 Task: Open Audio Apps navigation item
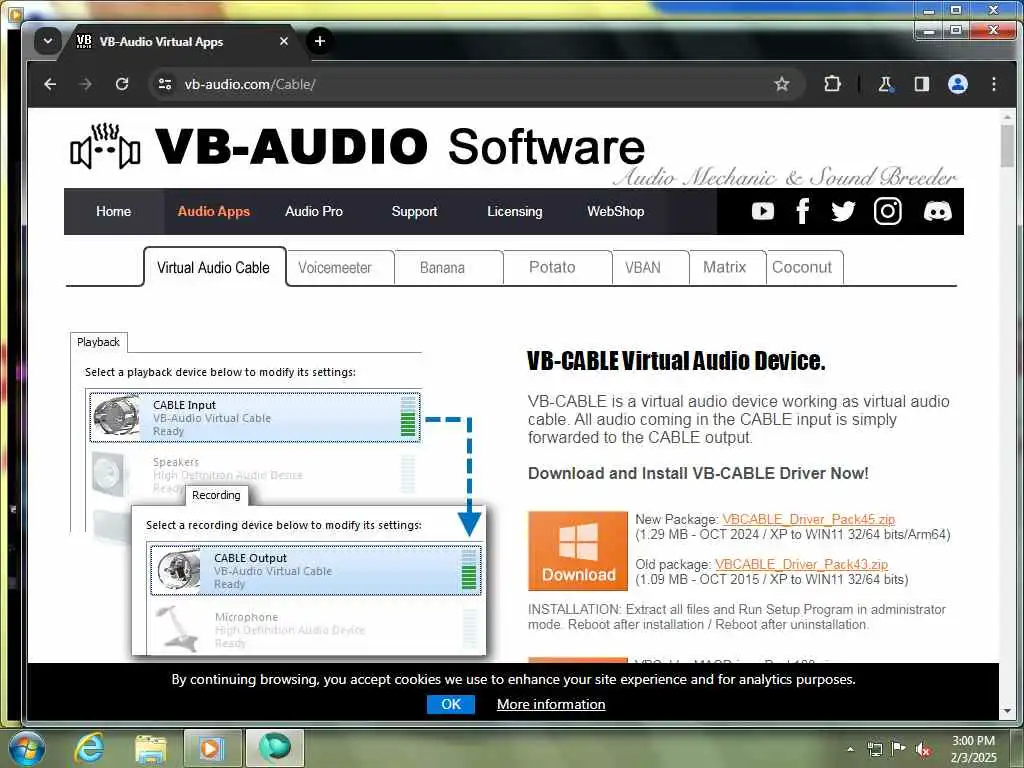click(214, 212)
